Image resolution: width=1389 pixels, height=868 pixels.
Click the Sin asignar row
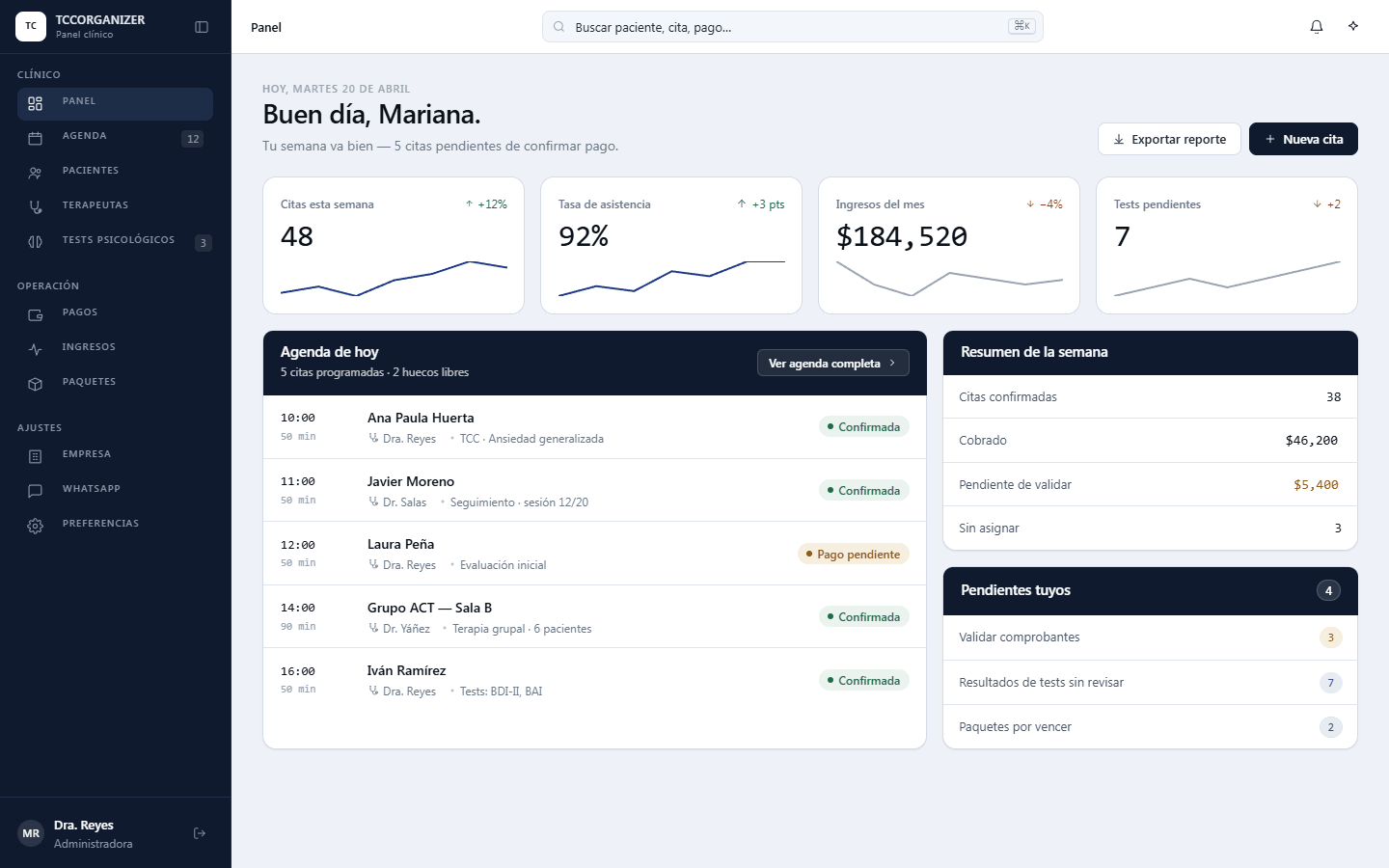tap(1150, 529)
